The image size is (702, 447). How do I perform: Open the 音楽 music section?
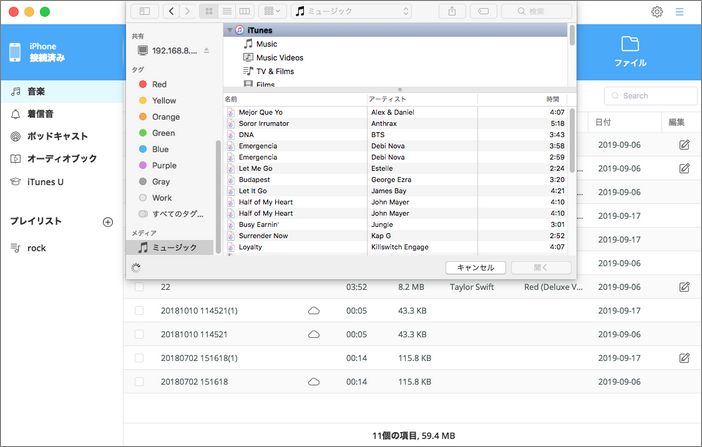pyautogui.click(x=62, y=91)
